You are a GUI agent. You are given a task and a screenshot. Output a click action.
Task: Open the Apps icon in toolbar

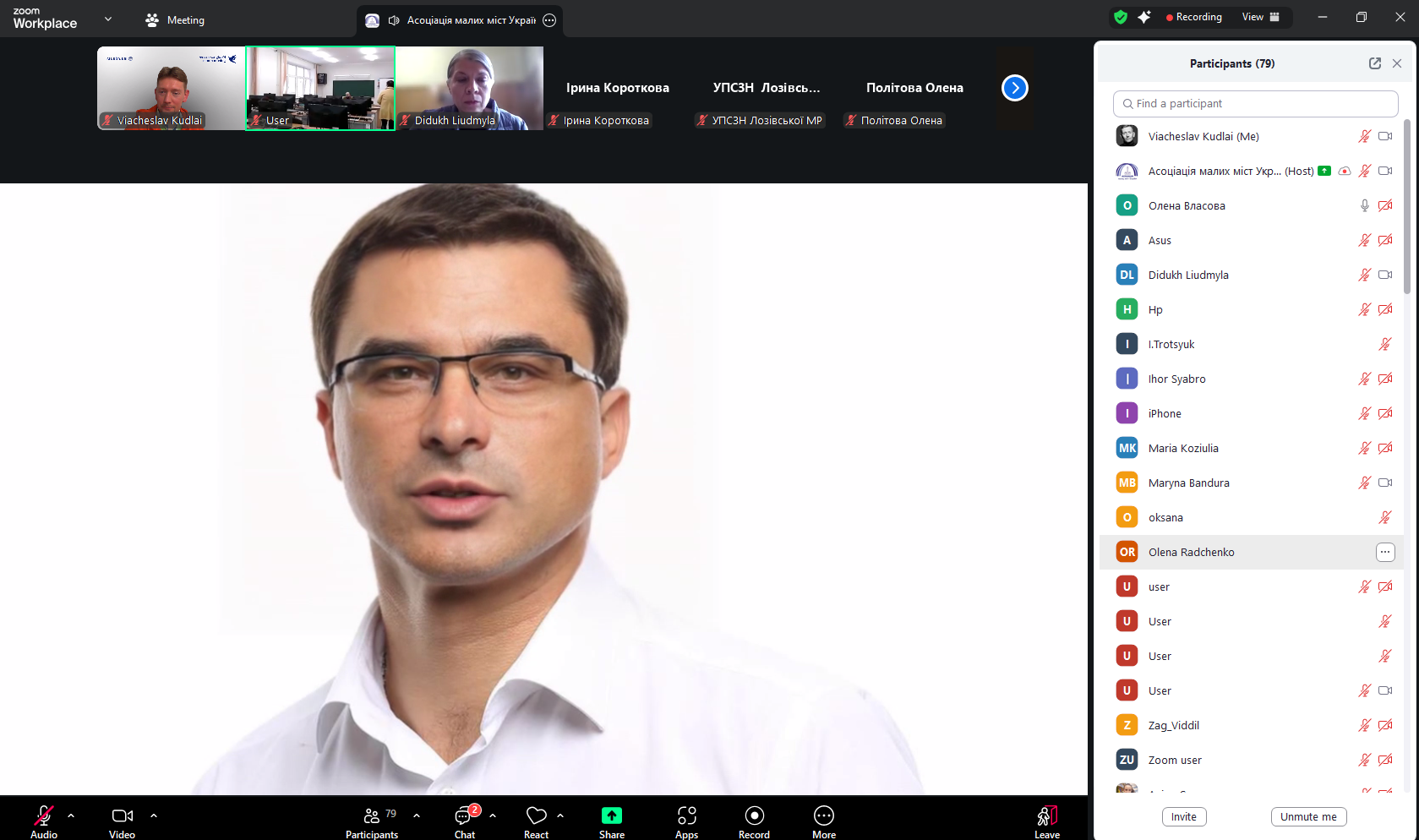point(686,816)
